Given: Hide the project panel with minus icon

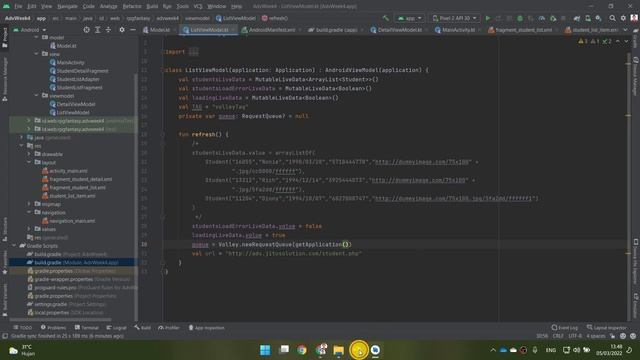Looking at the screenshot, I should pos(133,30).
